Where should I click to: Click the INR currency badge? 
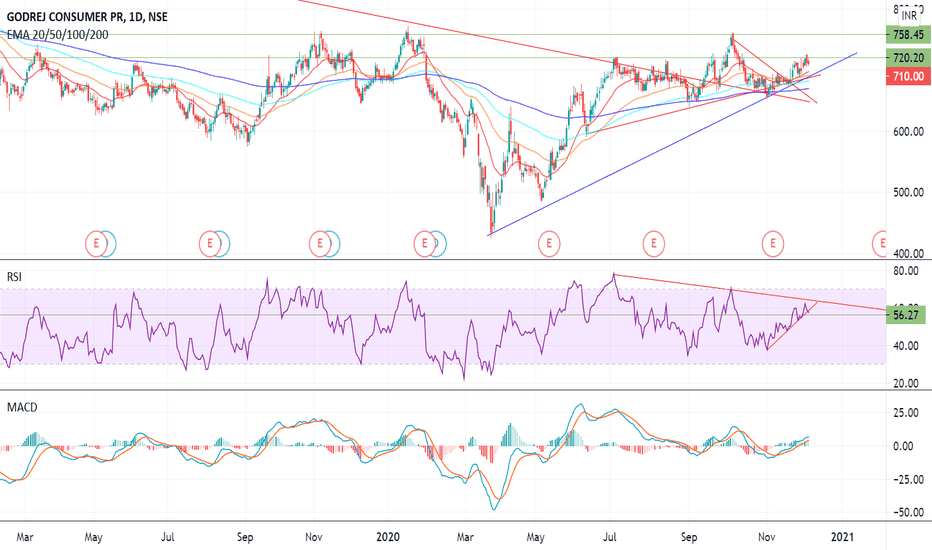pyautogui.click(x=909, y=15)
